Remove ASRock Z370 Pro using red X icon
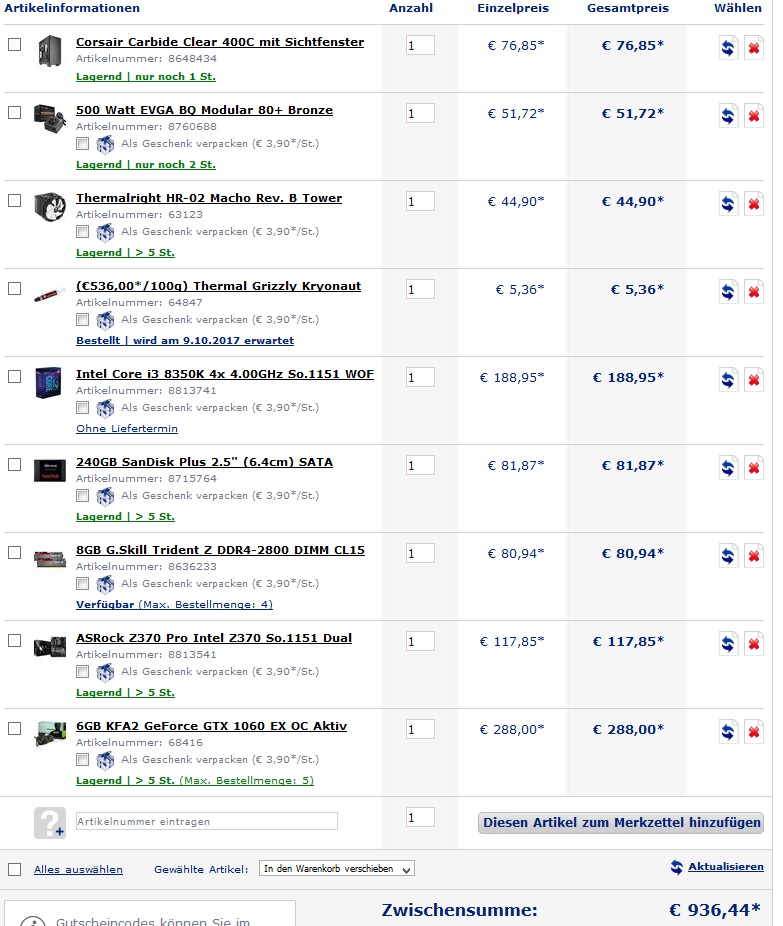The image size is (783, 926). click(754, 644)
